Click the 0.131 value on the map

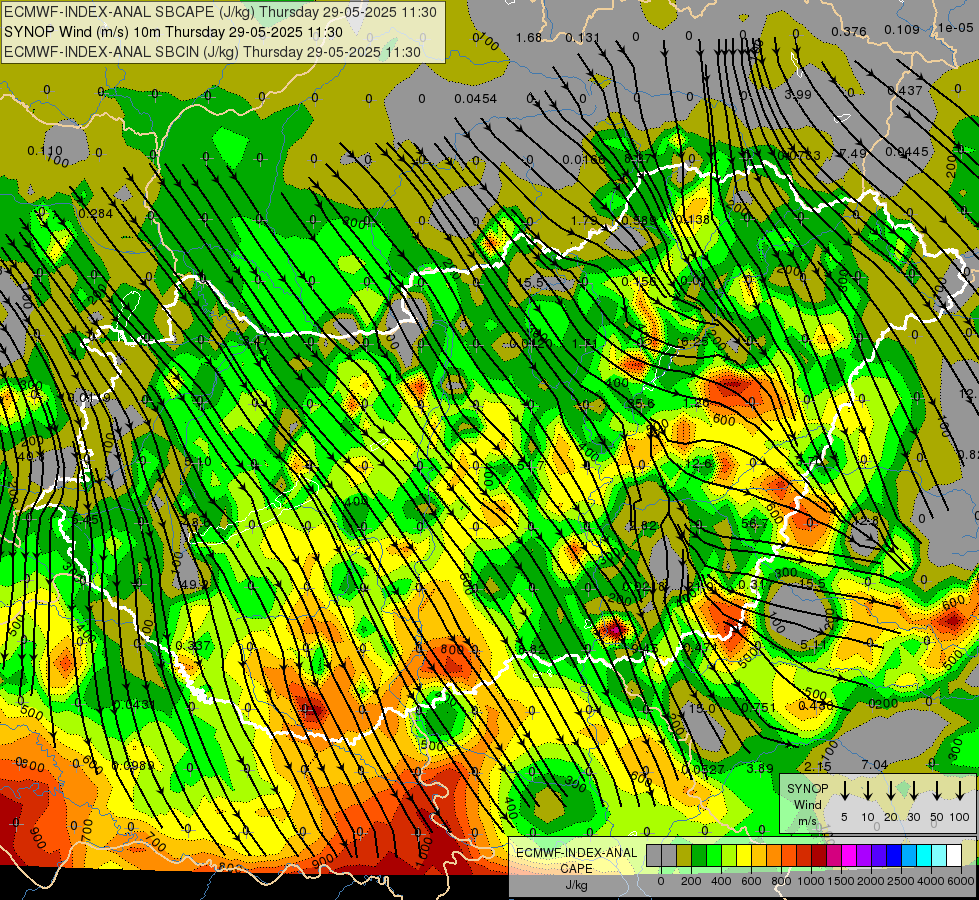tap(583, 38)
